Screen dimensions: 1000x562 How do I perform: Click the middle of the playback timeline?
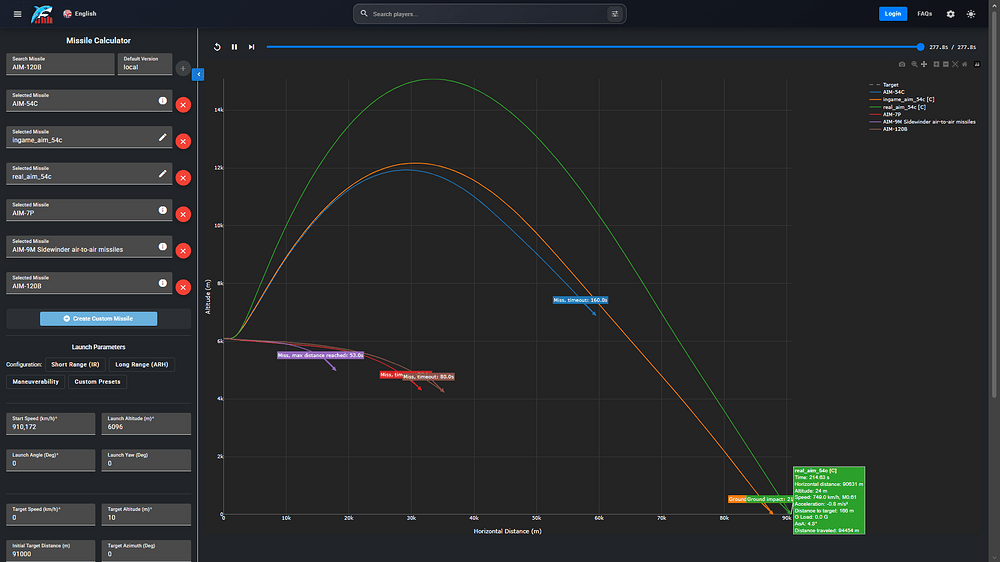pyautogui.click(x=593, y=47)
